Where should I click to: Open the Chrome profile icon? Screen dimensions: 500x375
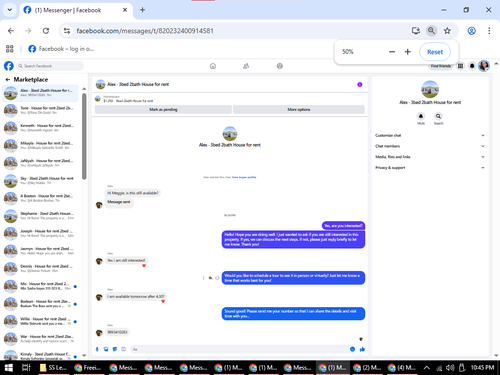coord(471,31)
